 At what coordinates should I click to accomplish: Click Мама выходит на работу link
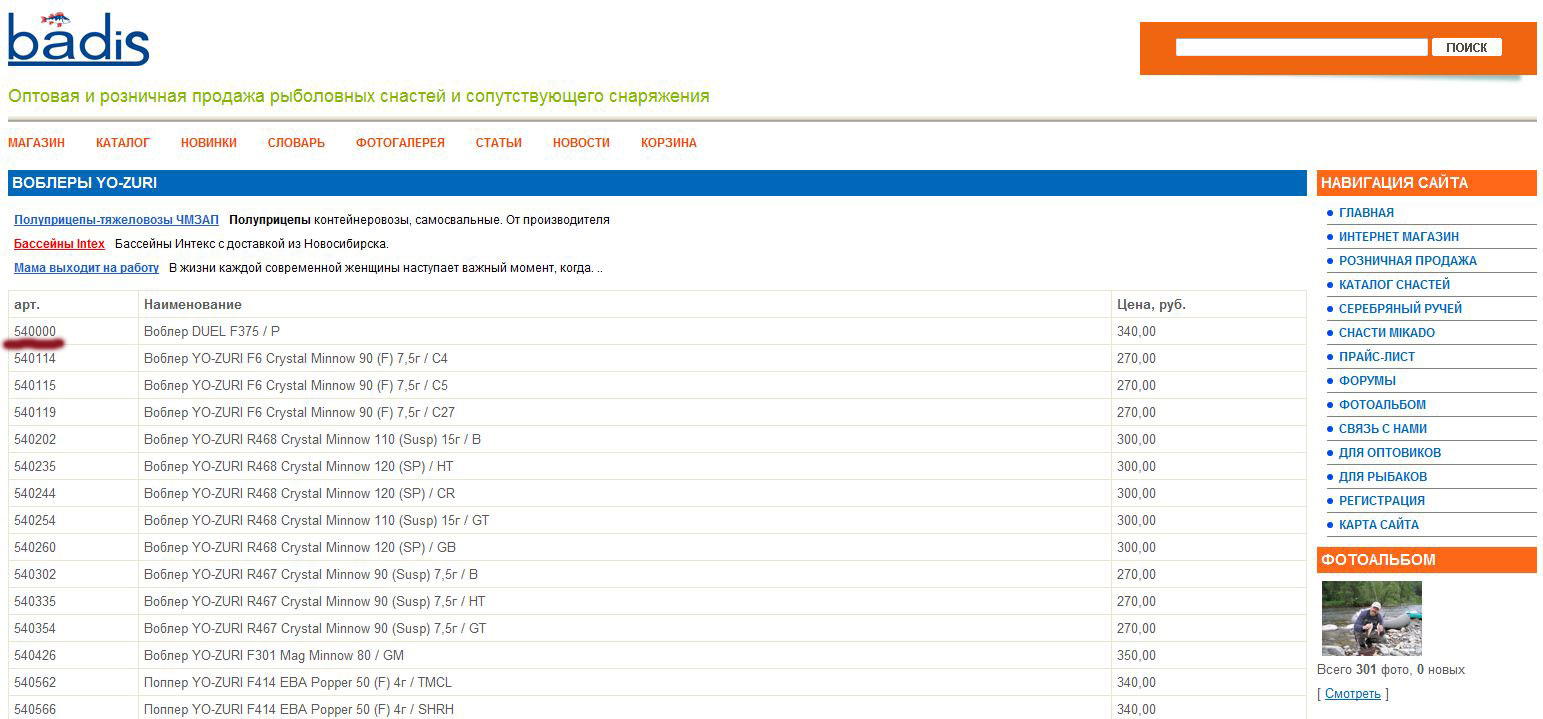coord(86,268)
